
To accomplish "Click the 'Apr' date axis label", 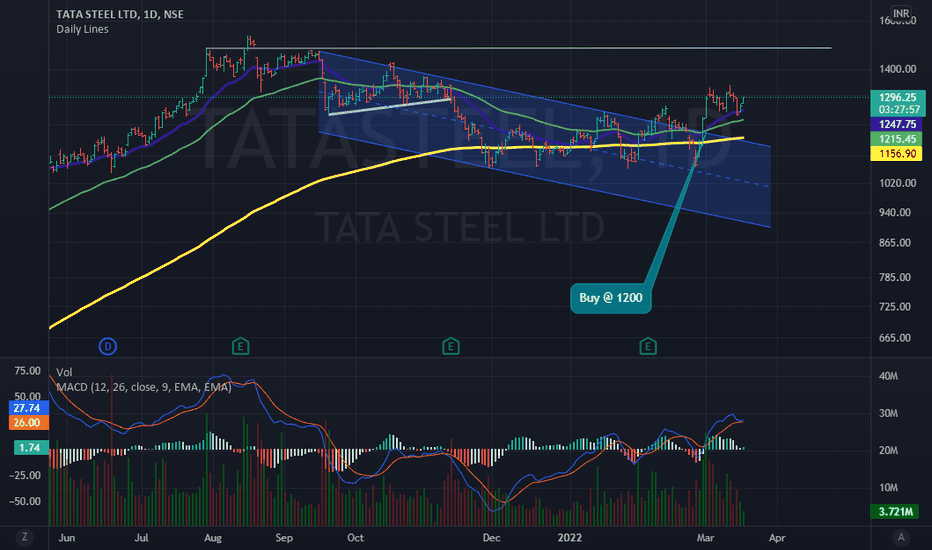I will click(777, 538).
